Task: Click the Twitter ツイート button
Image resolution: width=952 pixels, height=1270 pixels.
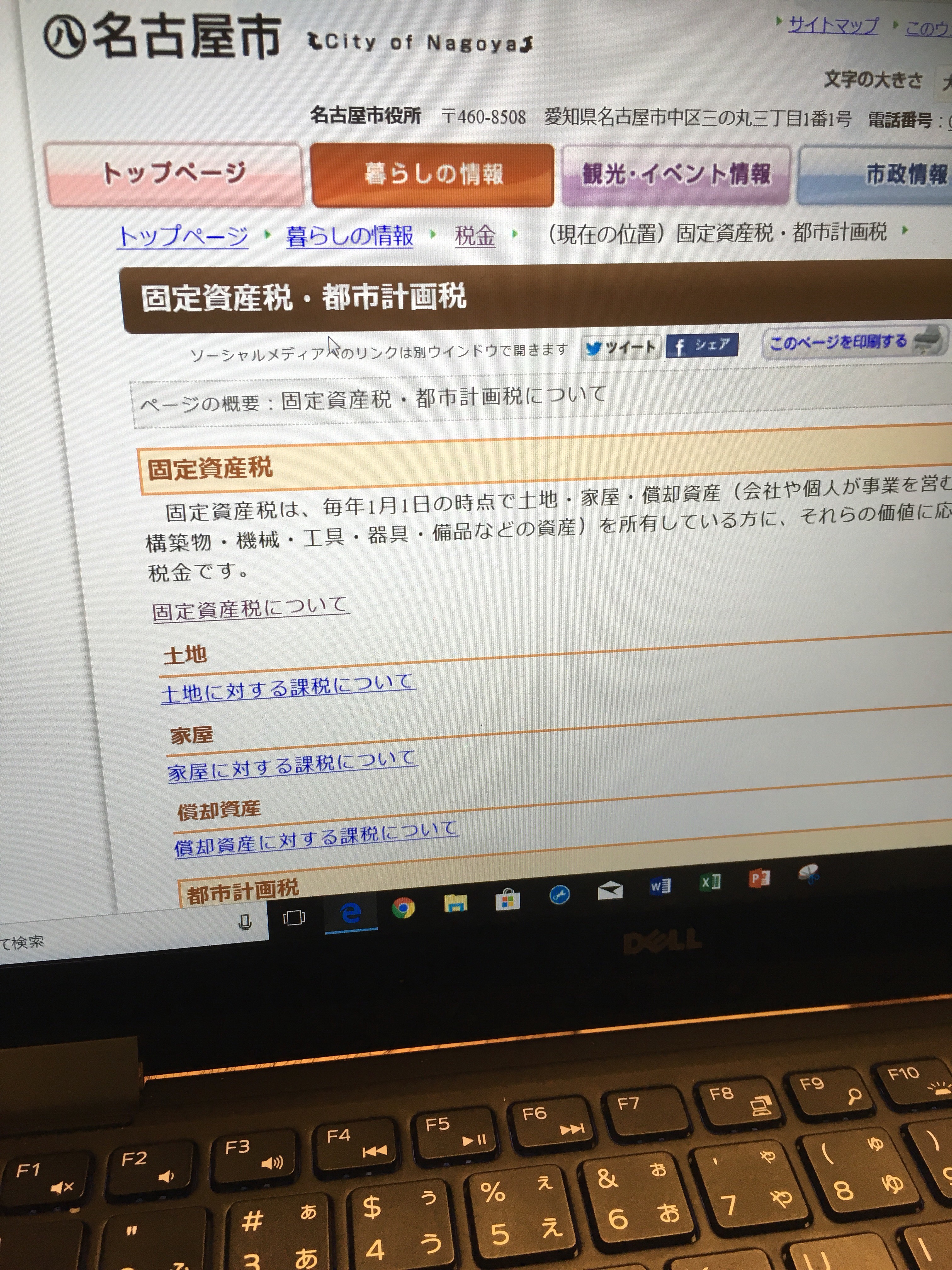Action: tap(621, 347)
